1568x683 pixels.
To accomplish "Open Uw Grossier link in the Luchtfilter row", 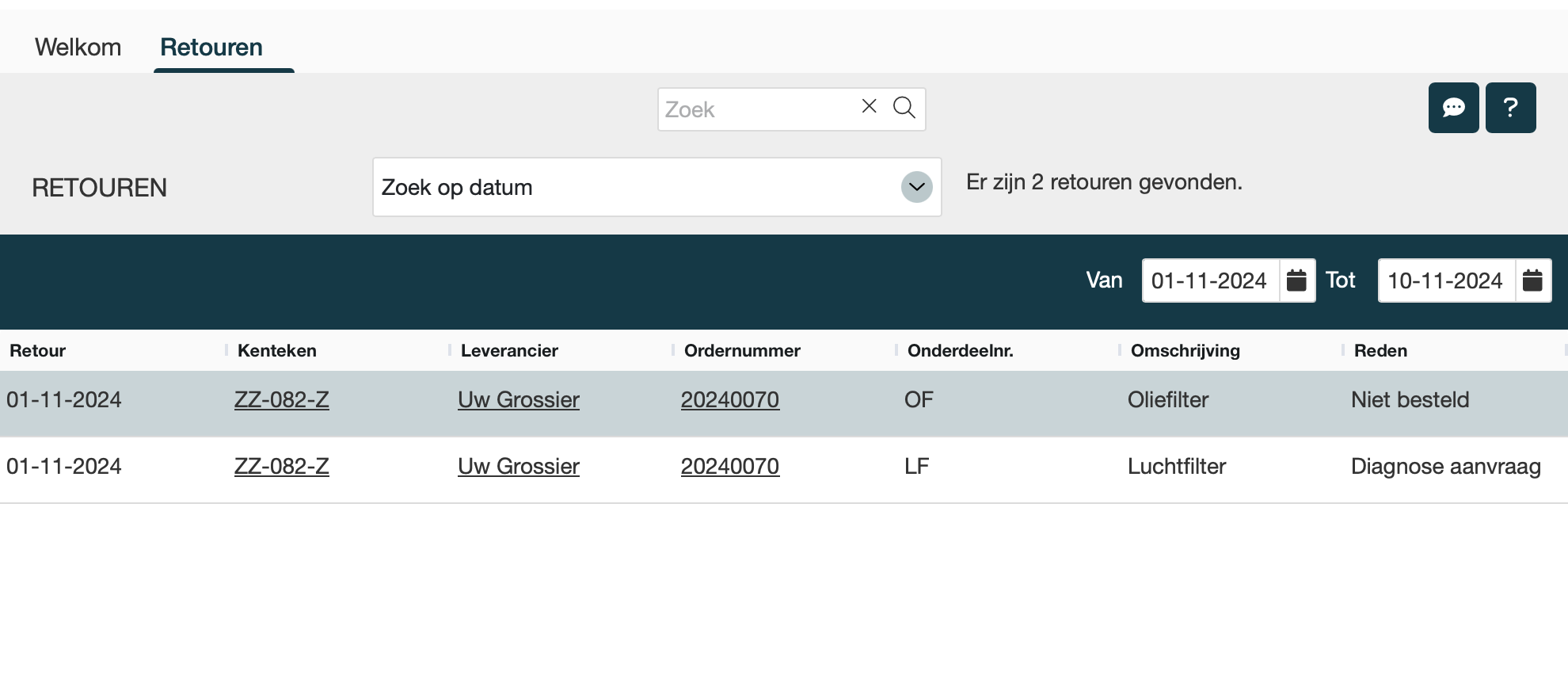I will 518,467.
